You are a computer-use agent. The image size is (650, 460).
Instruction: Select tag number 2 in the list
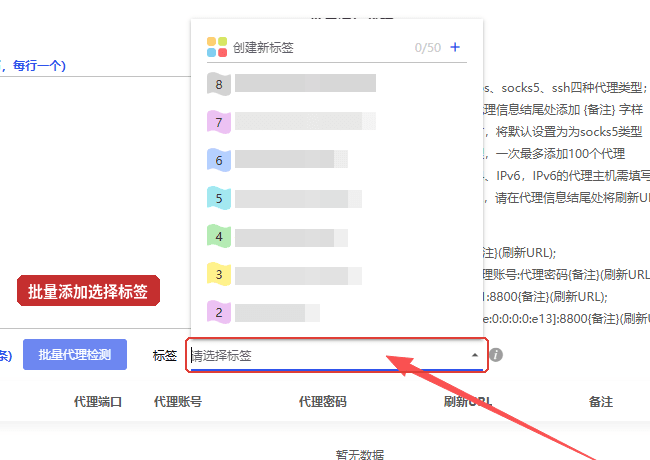point(337,312)
